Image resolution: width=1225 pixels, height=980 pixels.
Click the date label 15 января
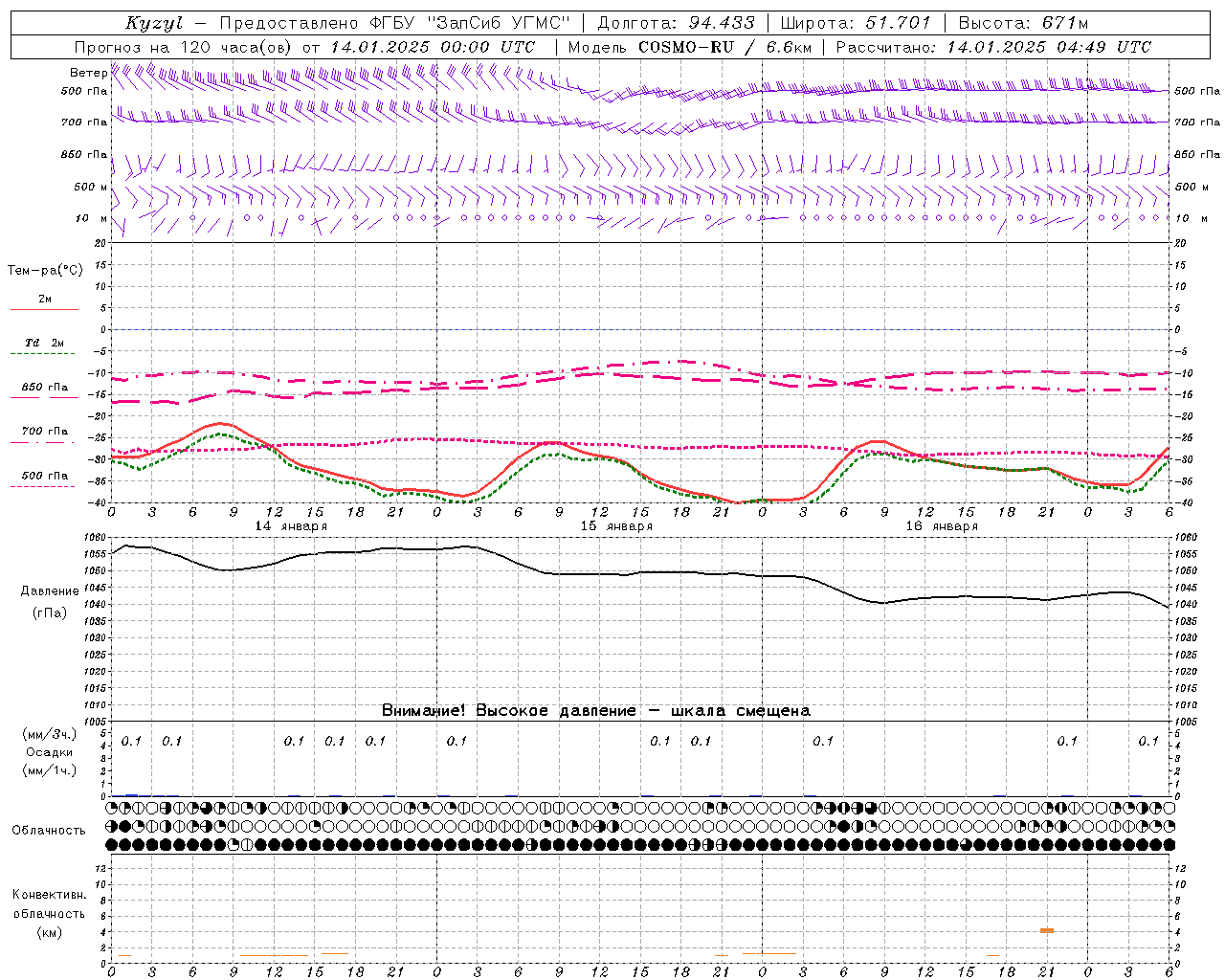[x=616, y=526]
